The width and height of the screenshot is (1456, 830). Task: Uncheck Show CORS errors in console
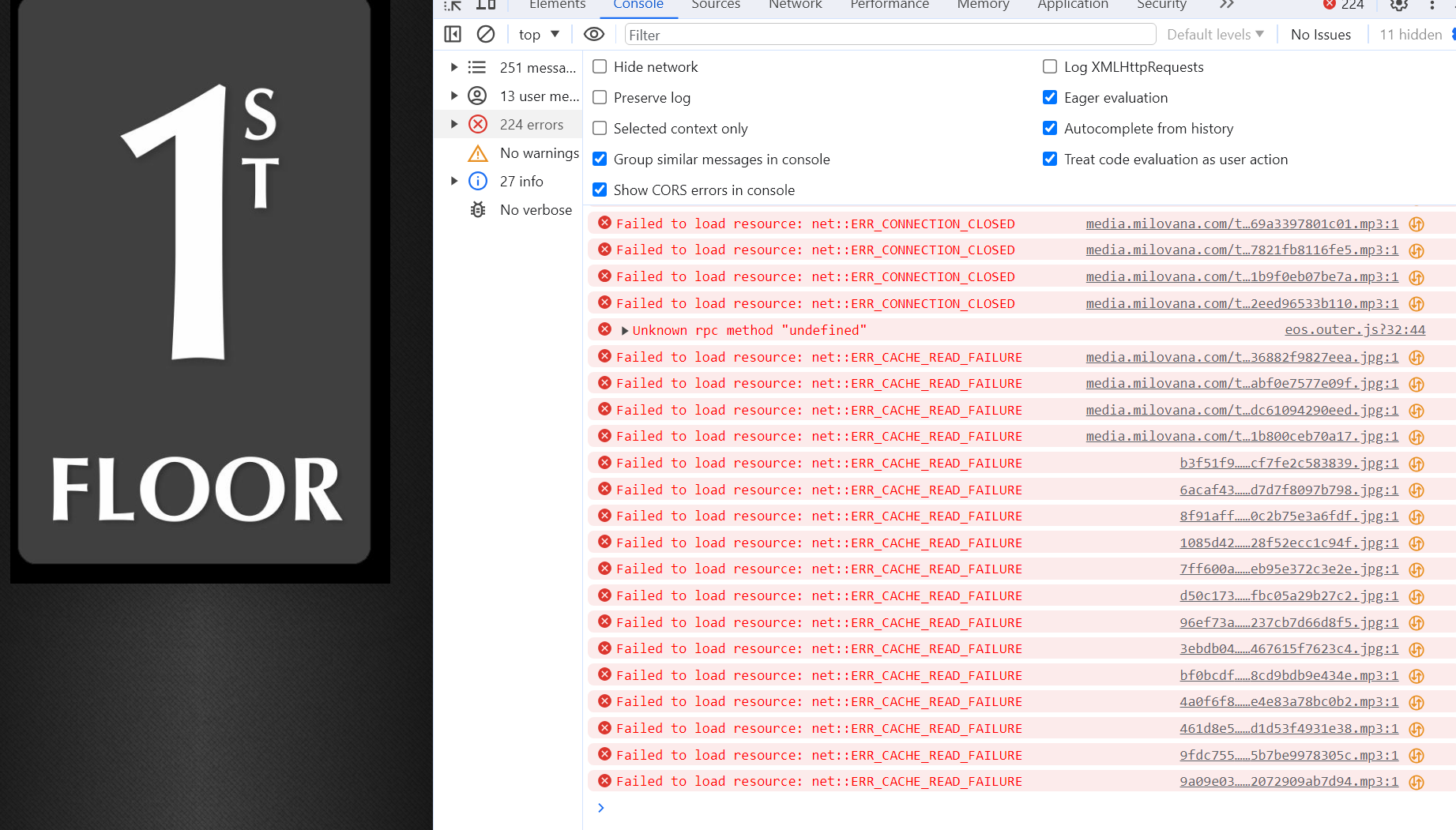coord(600,190)
